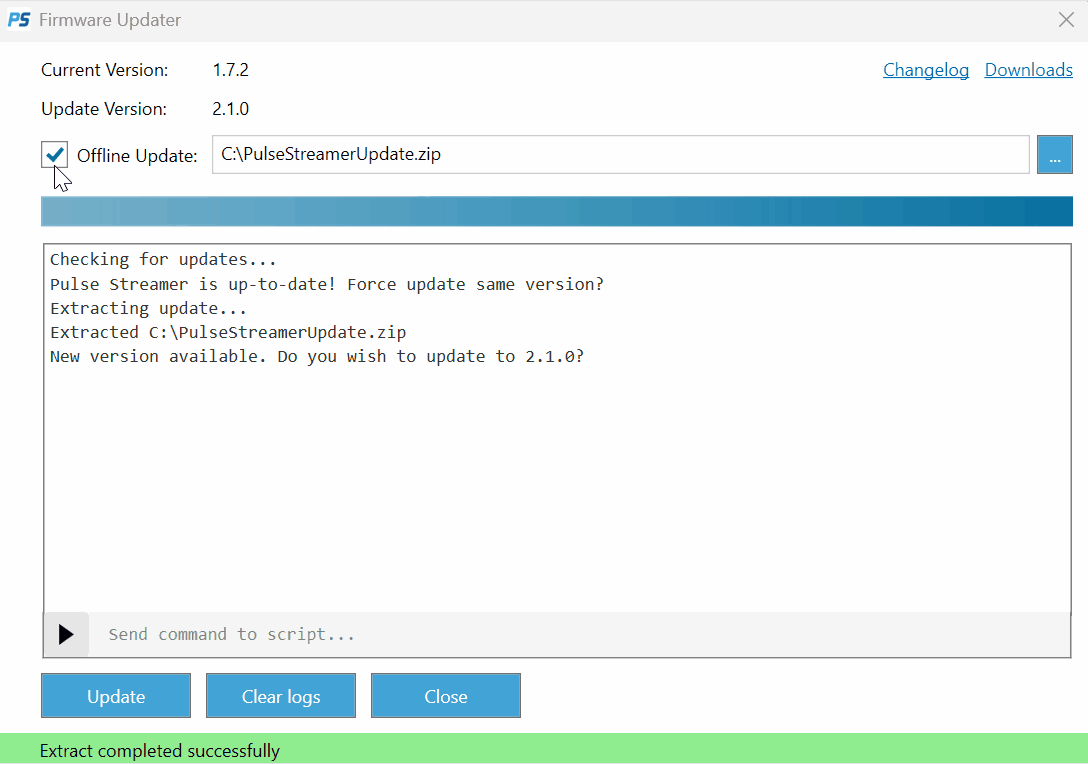Uncheck the Offline Update checkbox
The width and height of the screenshot is (1088, 764).
[x=55, y=155]
